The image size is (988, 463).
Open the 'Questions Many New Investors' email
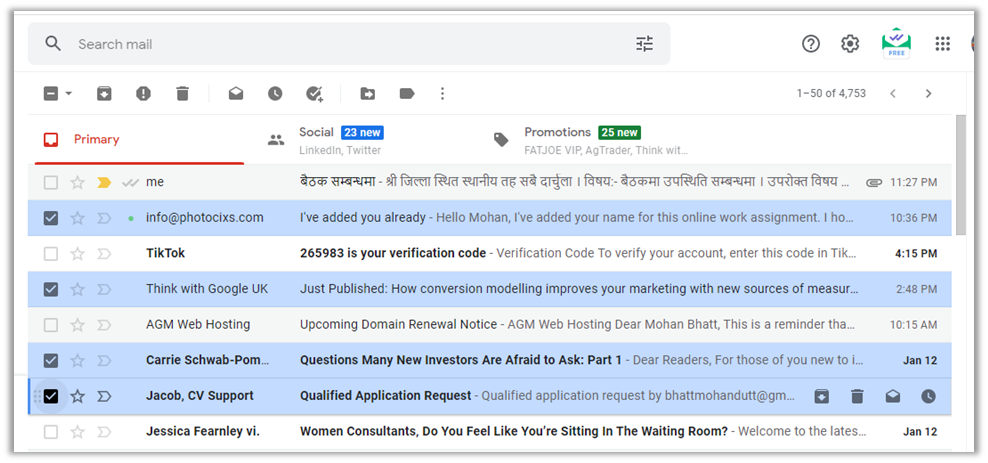tap(490, 360)
